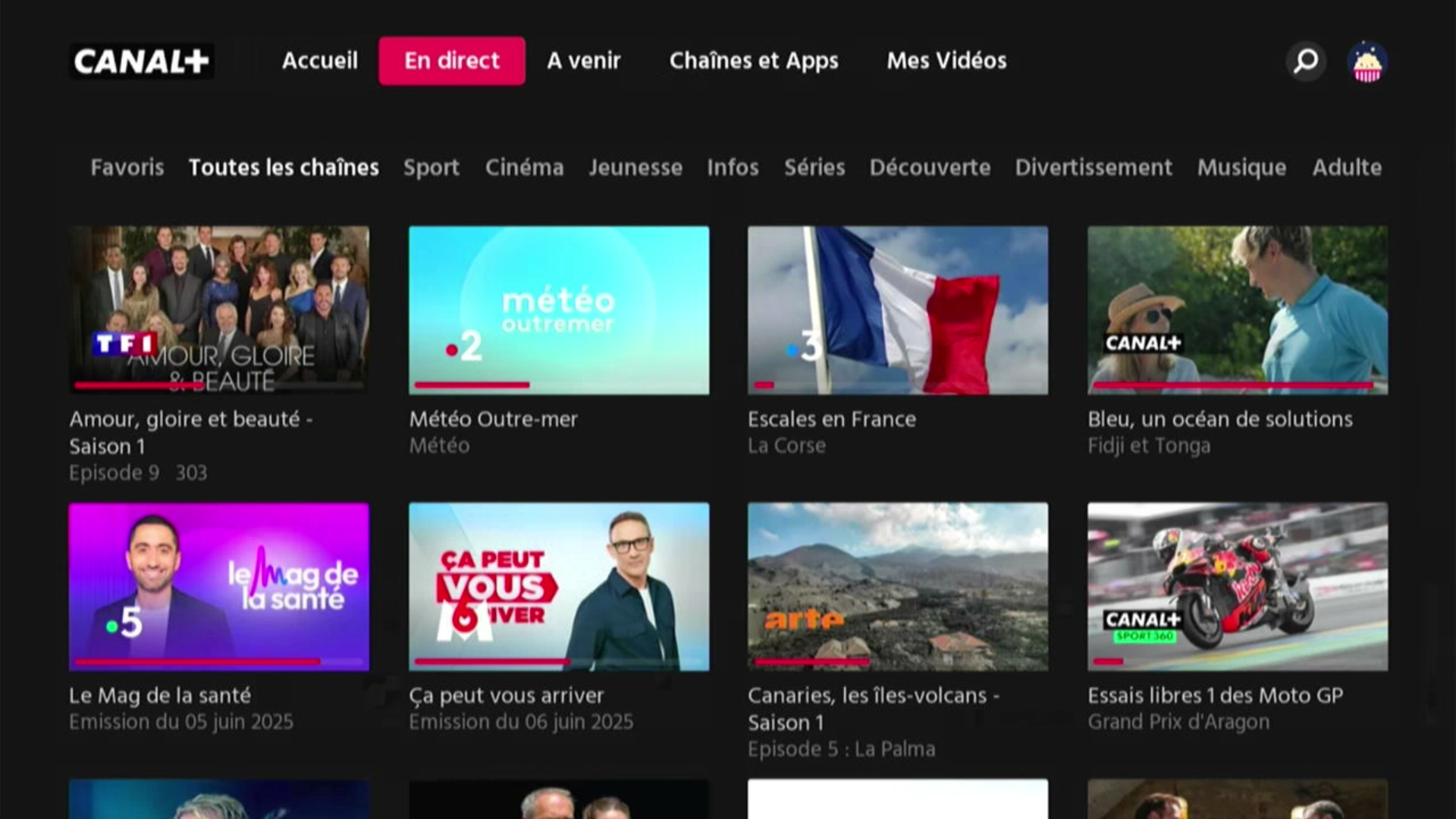
Task: Click progress bar on Bleu, un océan thumbnail
Action: pos(1238,385)
